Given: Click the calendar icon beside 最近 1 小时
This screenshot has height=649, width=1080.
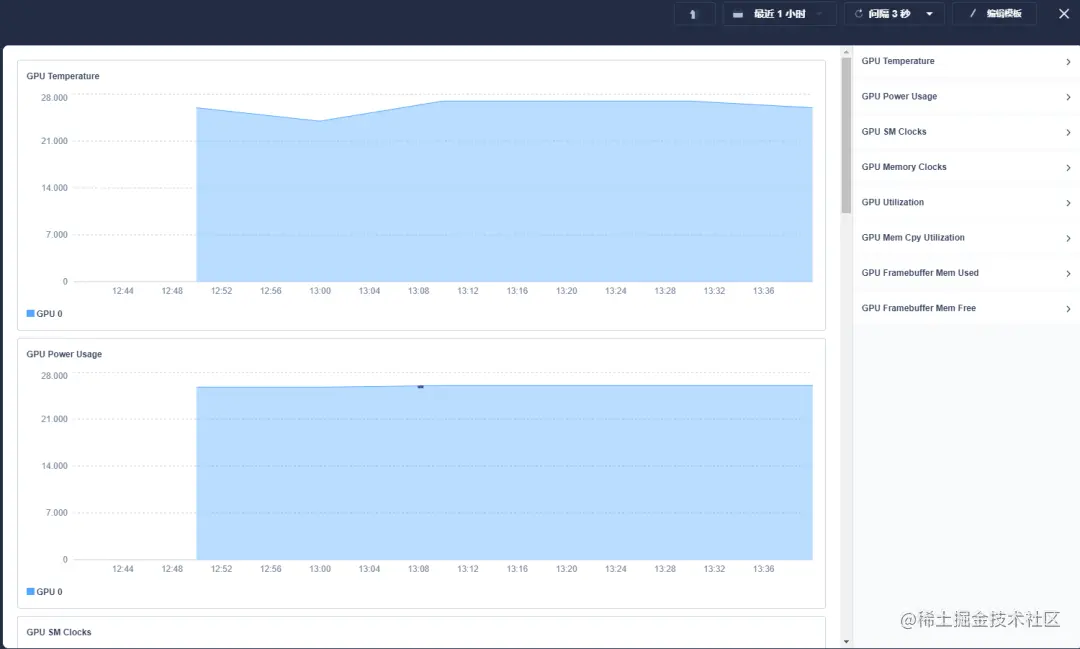Looking at the screenshot, I should 738,14.
